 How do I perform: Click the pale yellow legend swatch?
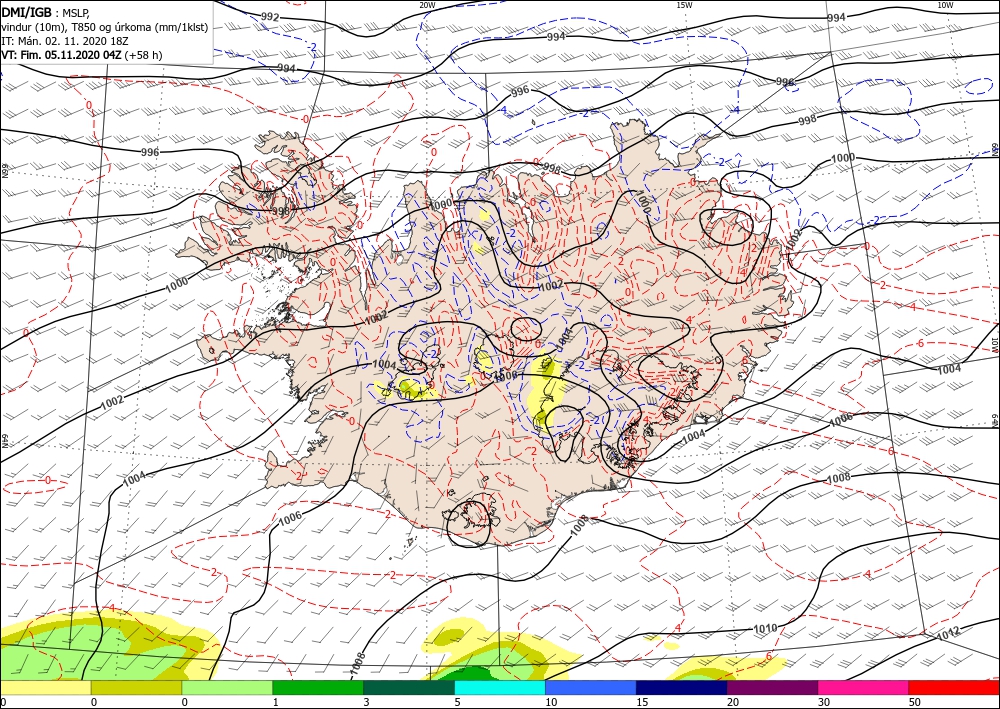45,687
